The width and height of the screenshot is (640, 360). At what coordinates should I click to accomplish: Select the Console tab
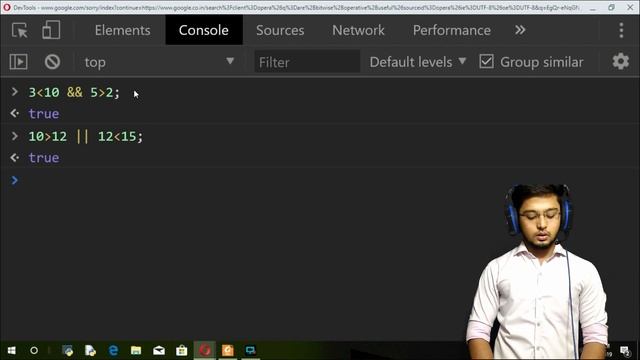tap(204, 30)
